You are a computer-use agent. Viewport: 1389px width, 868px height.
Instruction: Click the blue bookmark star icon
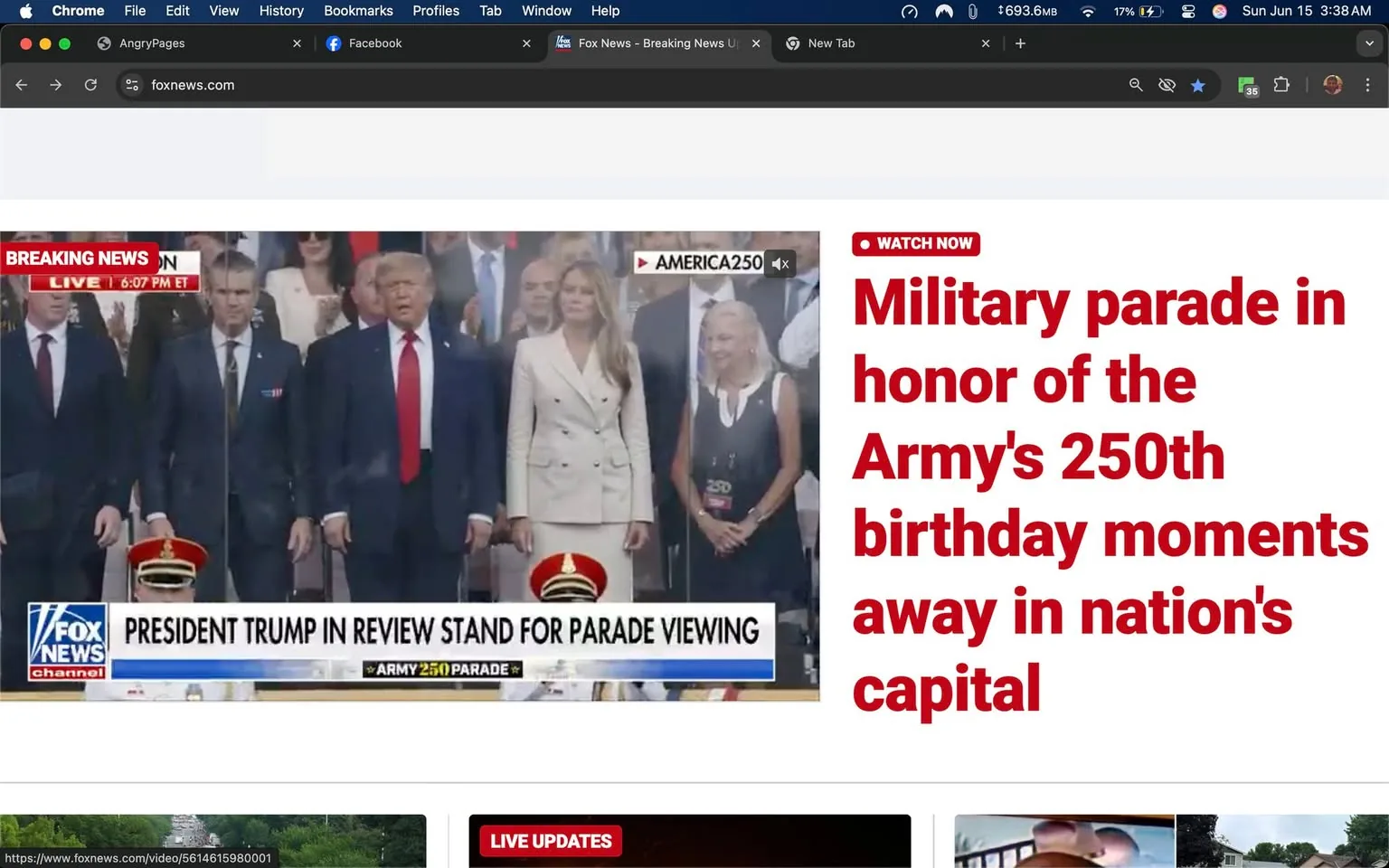[x=1198, y=85]
